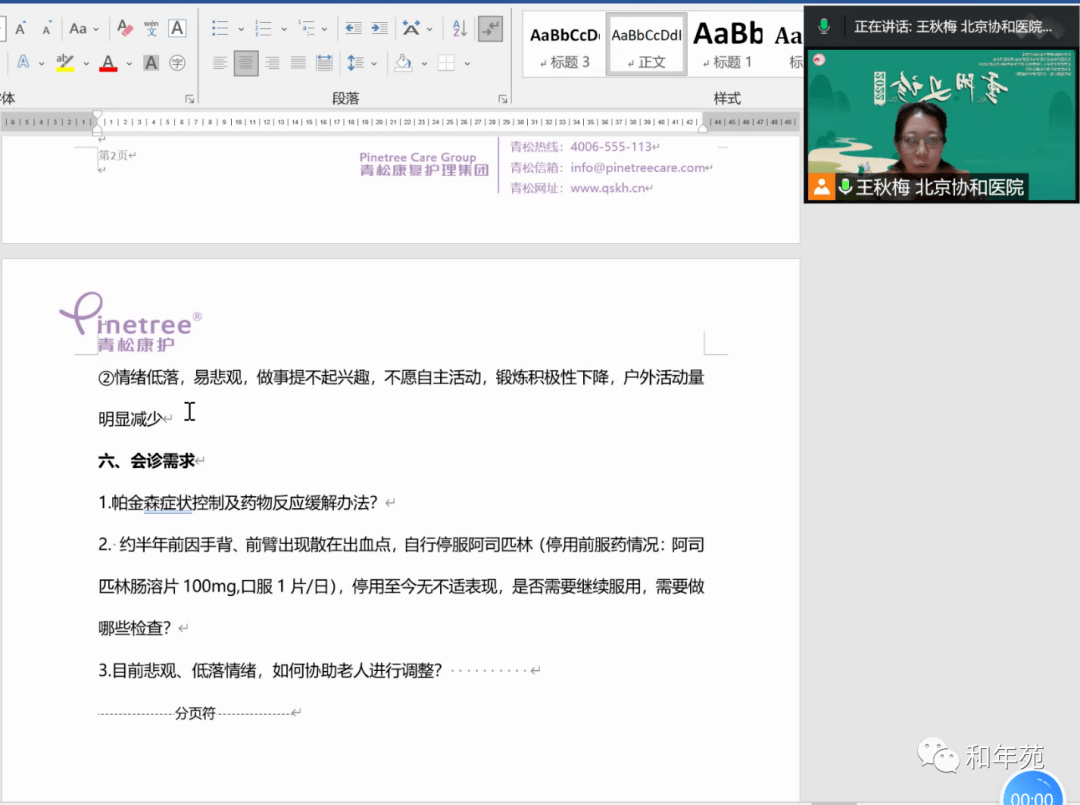
Task: Apply the 正文 style
Action: (646, 45)
